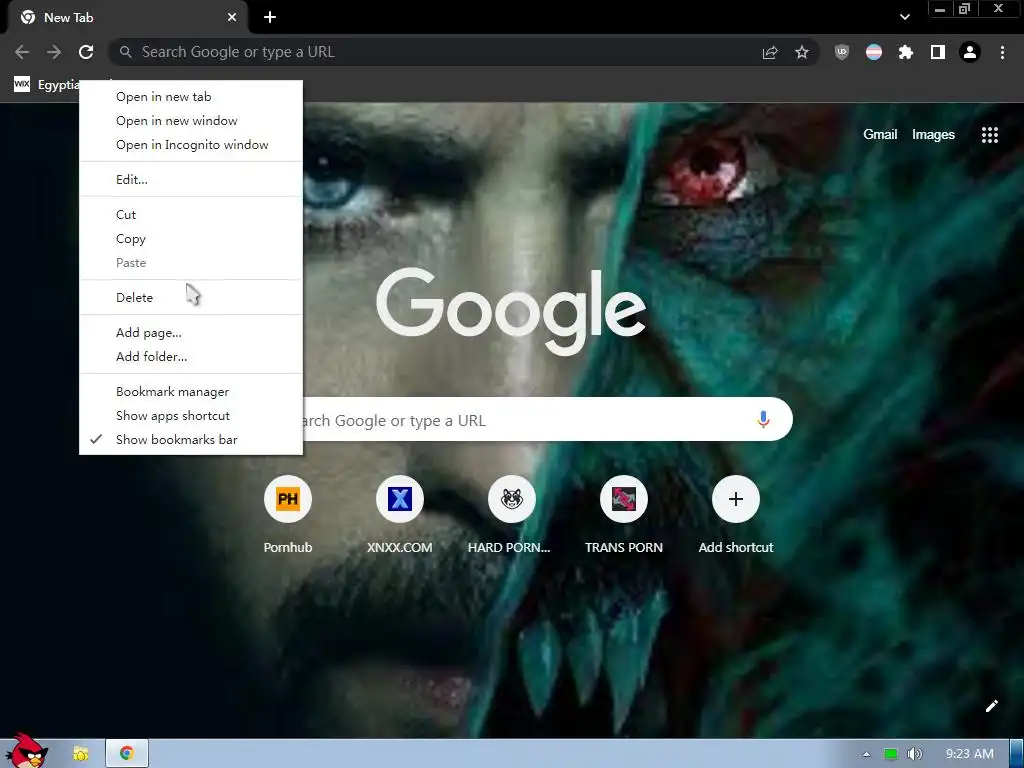Screen dimensions: 1024x768
Task: Open the TRANS PORN shortcut tile
Action: click(x=624, y=516)
